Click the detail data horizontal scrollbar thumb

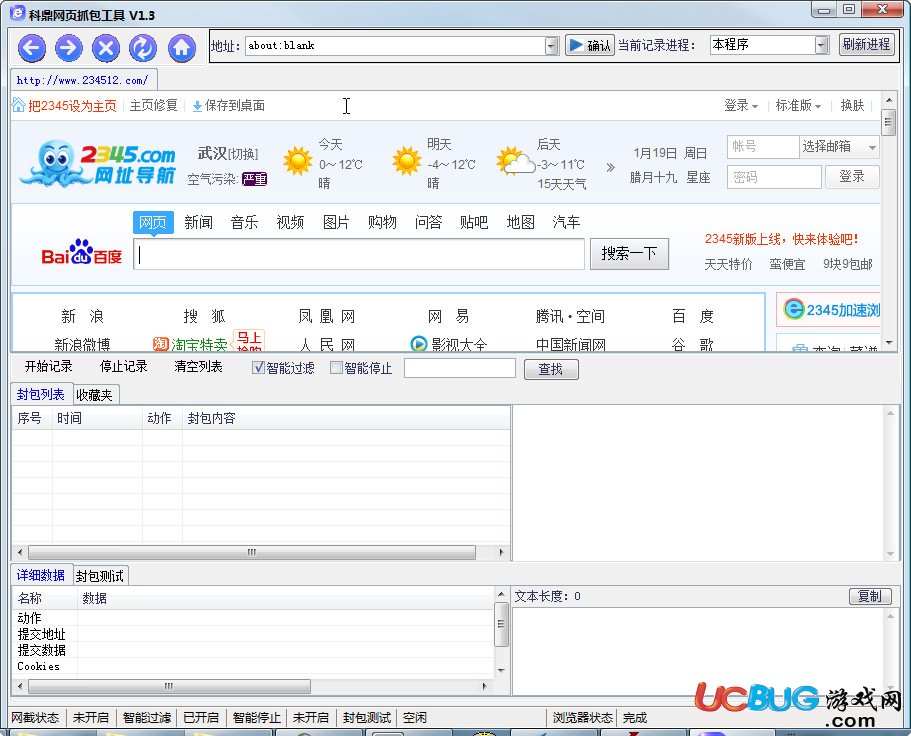[169, 686]
